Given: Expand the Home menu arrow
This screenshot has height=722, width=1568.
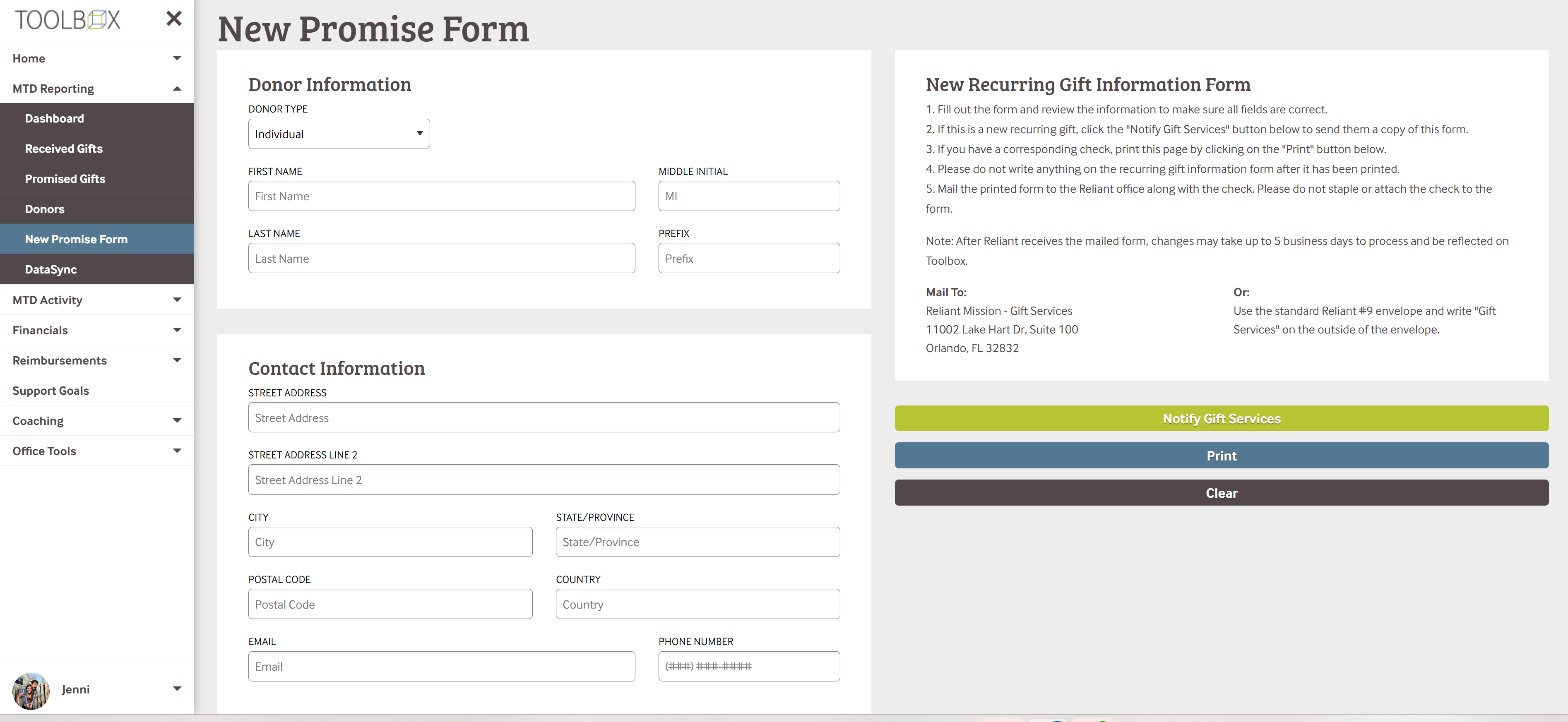Looking at the screenshot, I should tap(177, 58).
